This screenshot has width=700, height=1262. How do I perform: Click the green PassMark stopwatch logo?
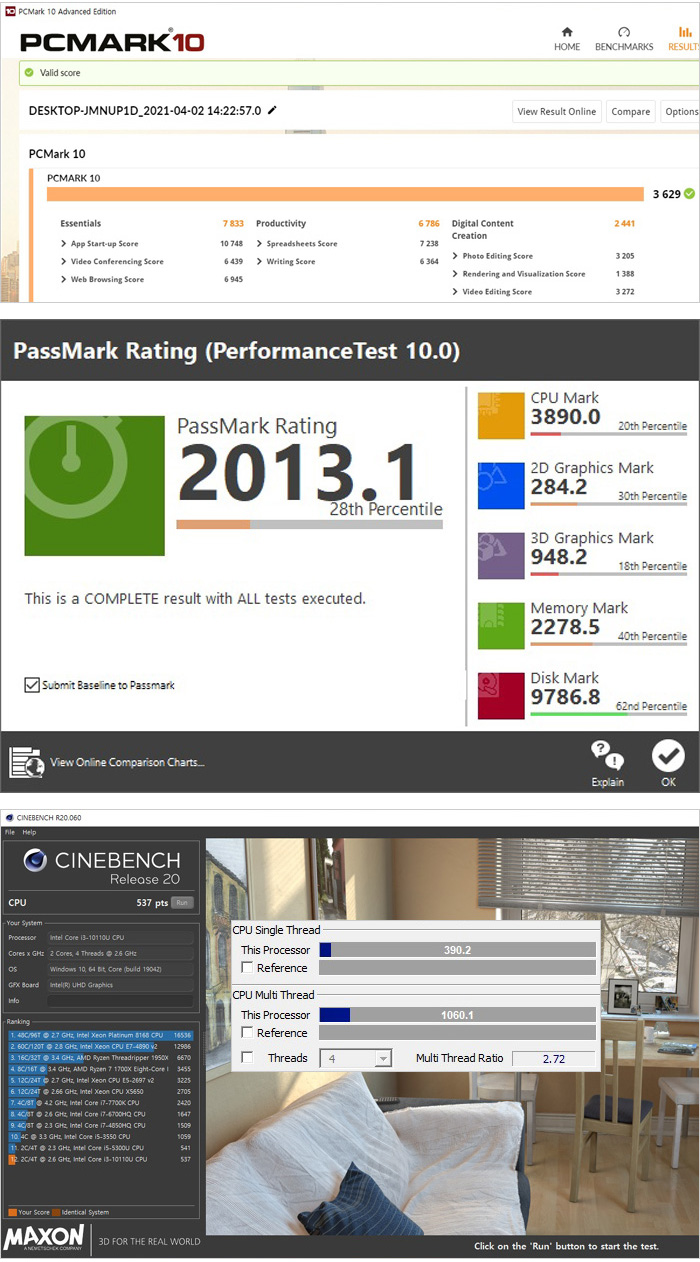[x=95, y=486]
